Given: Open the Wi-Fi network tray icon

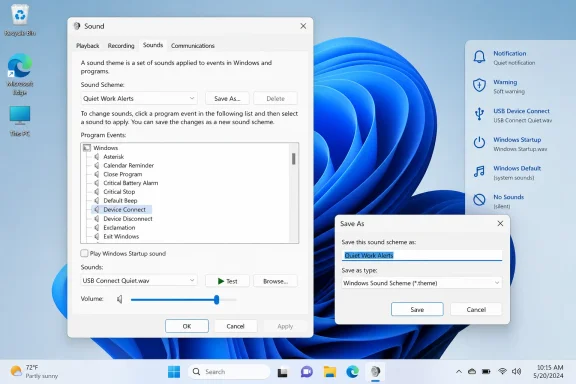Looking at the screenshot, I should click(x=502, y=372).
